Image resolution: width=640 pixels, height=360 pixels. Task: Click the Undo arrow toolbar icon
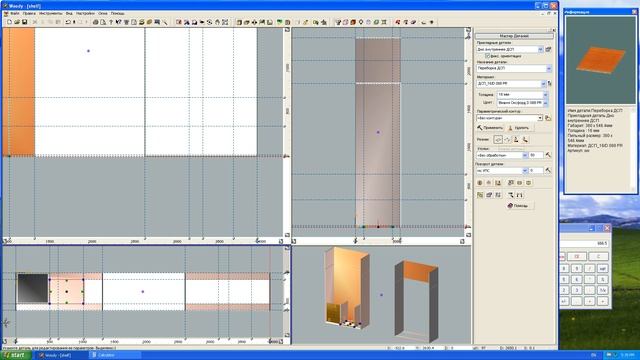68,22
